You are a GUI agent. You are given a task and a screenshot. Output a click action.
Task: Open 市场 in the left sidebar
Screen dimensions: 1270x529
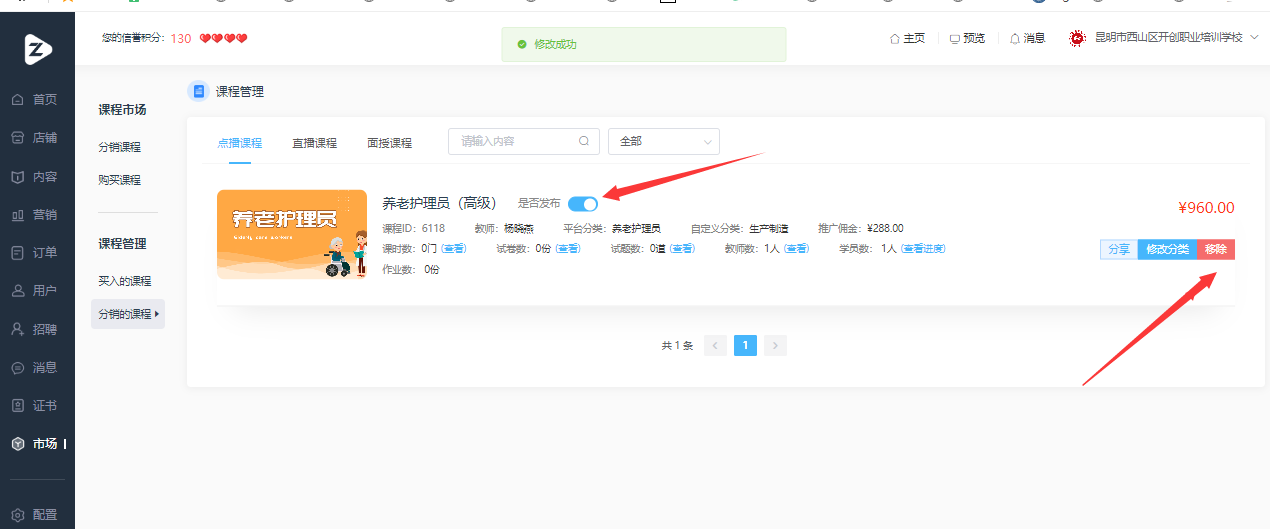(36, 443)
